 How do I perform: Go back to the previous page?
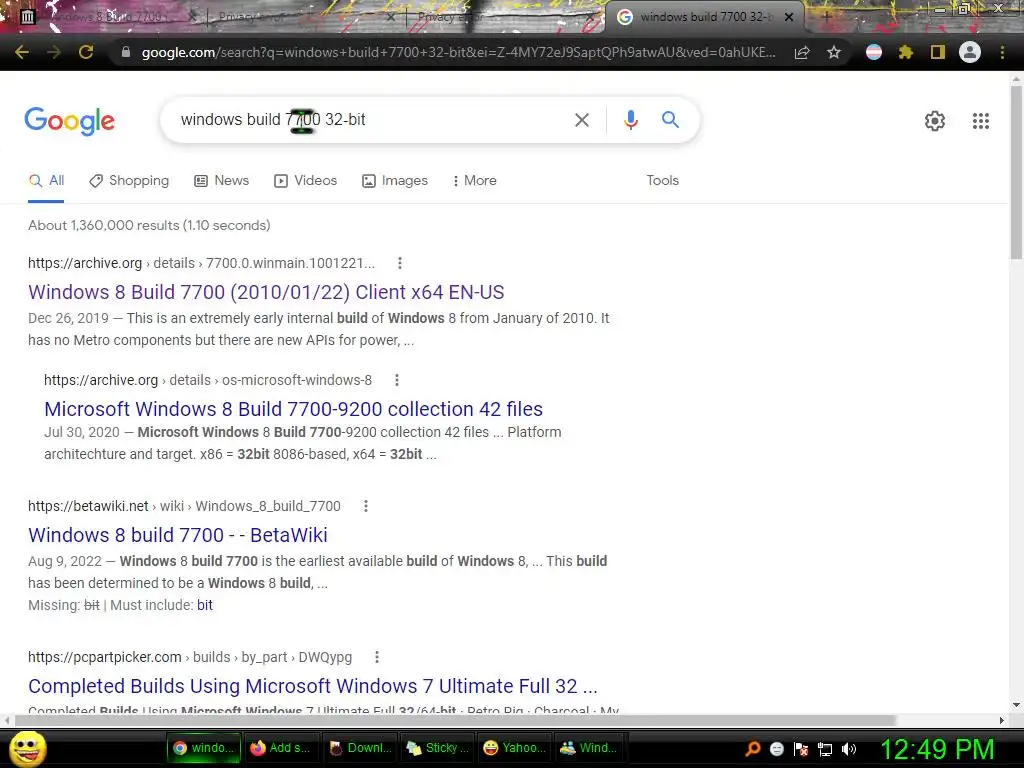[x=22, y=52]
